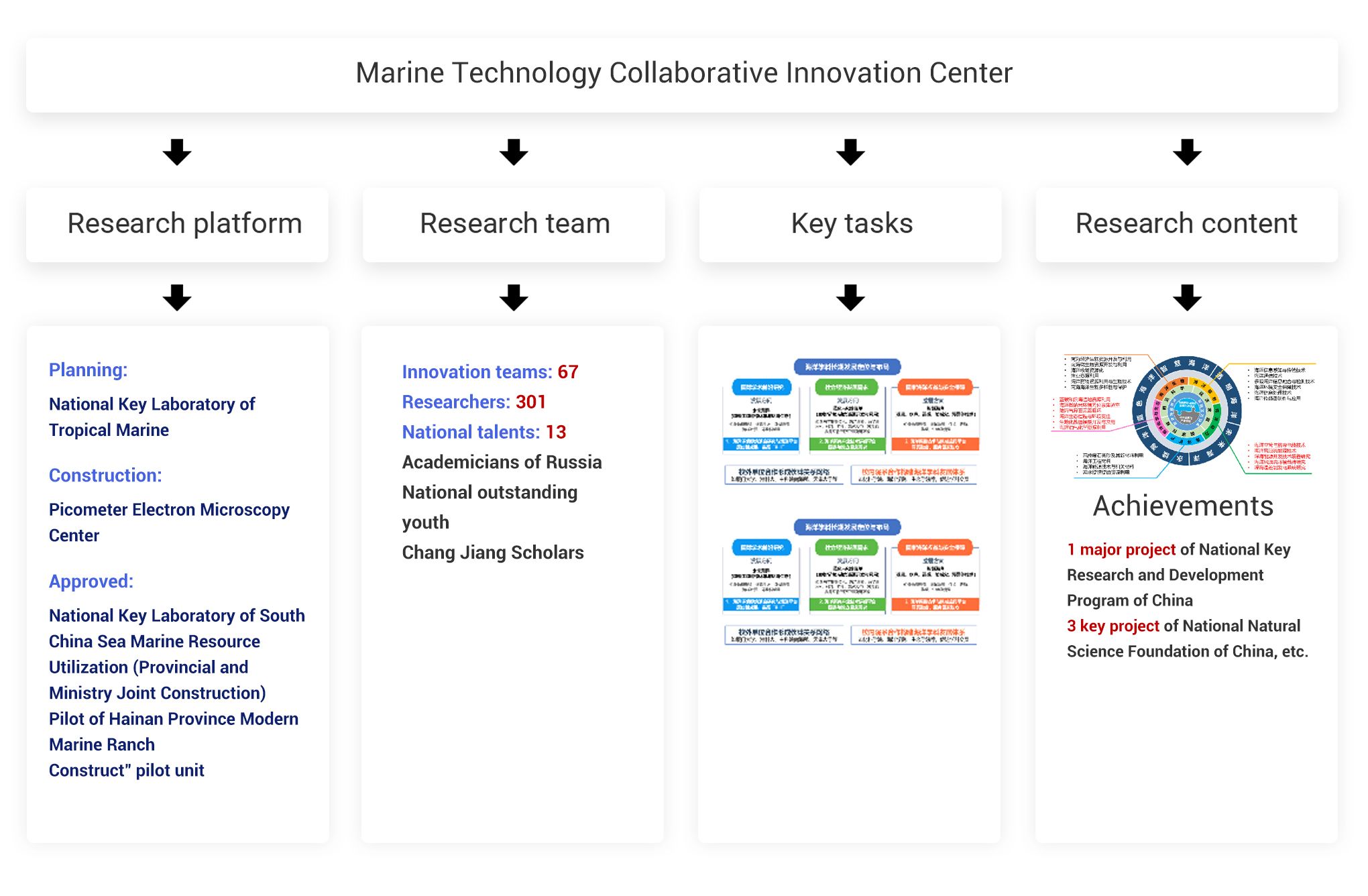Screen dimensions: 1368x896
Task: Click the red '1 major project' text
Action: (x=1121, y=549)
